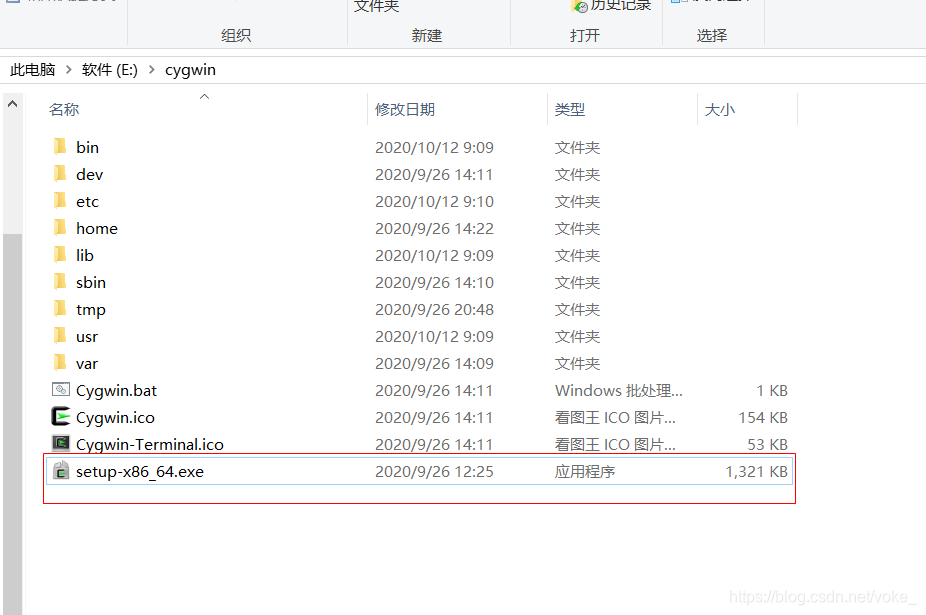Click the 2020/9/26 20:48 date cell

click(x=434, y=310)
